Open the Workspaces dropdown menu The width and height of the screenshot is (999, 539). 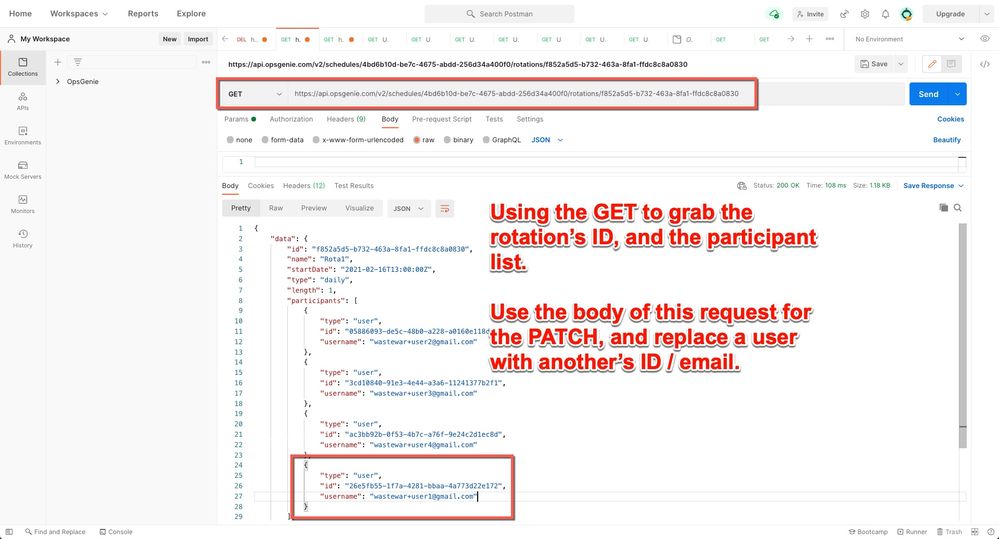[79, 13]
